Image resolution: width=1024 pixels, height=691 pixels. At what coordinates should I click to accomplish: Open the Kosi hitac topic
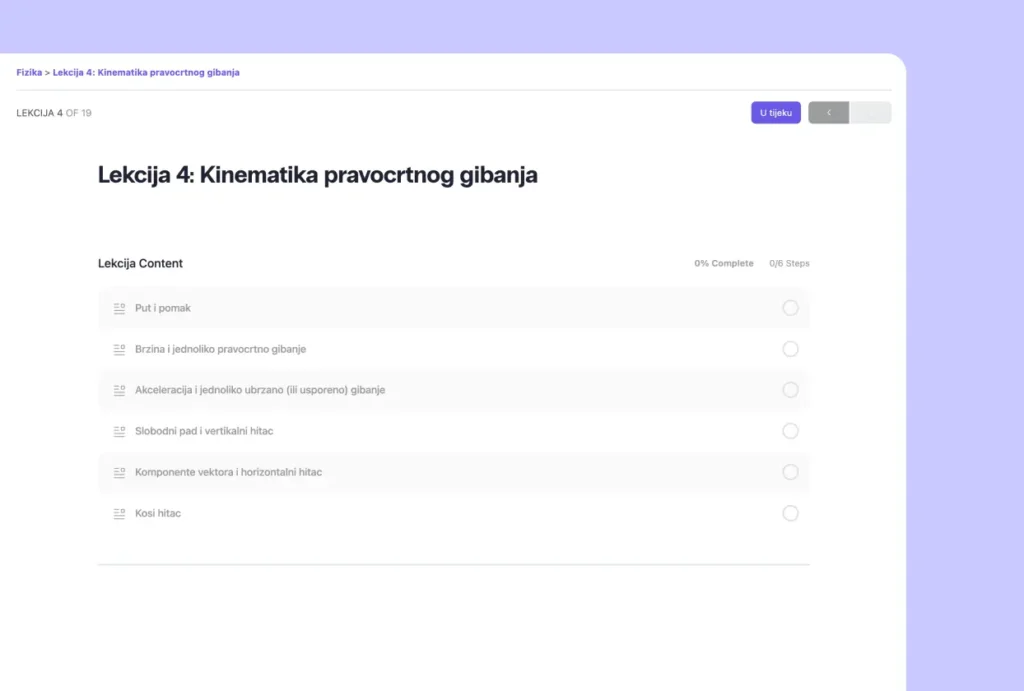click(158, 513)
